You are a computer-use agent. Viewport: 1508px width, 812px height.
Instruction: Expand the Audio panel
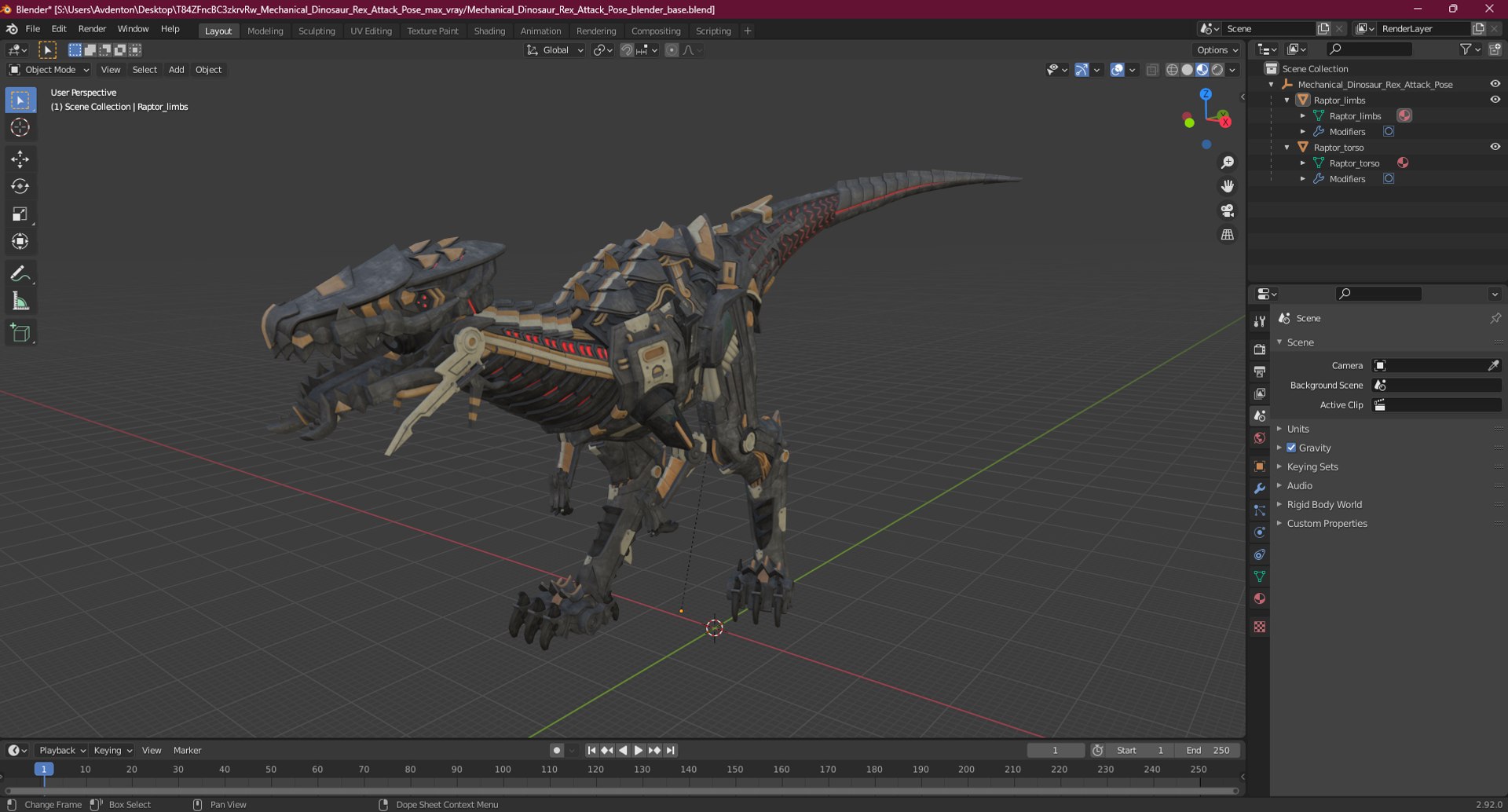pyautogui.click(x=1299, y=485)
